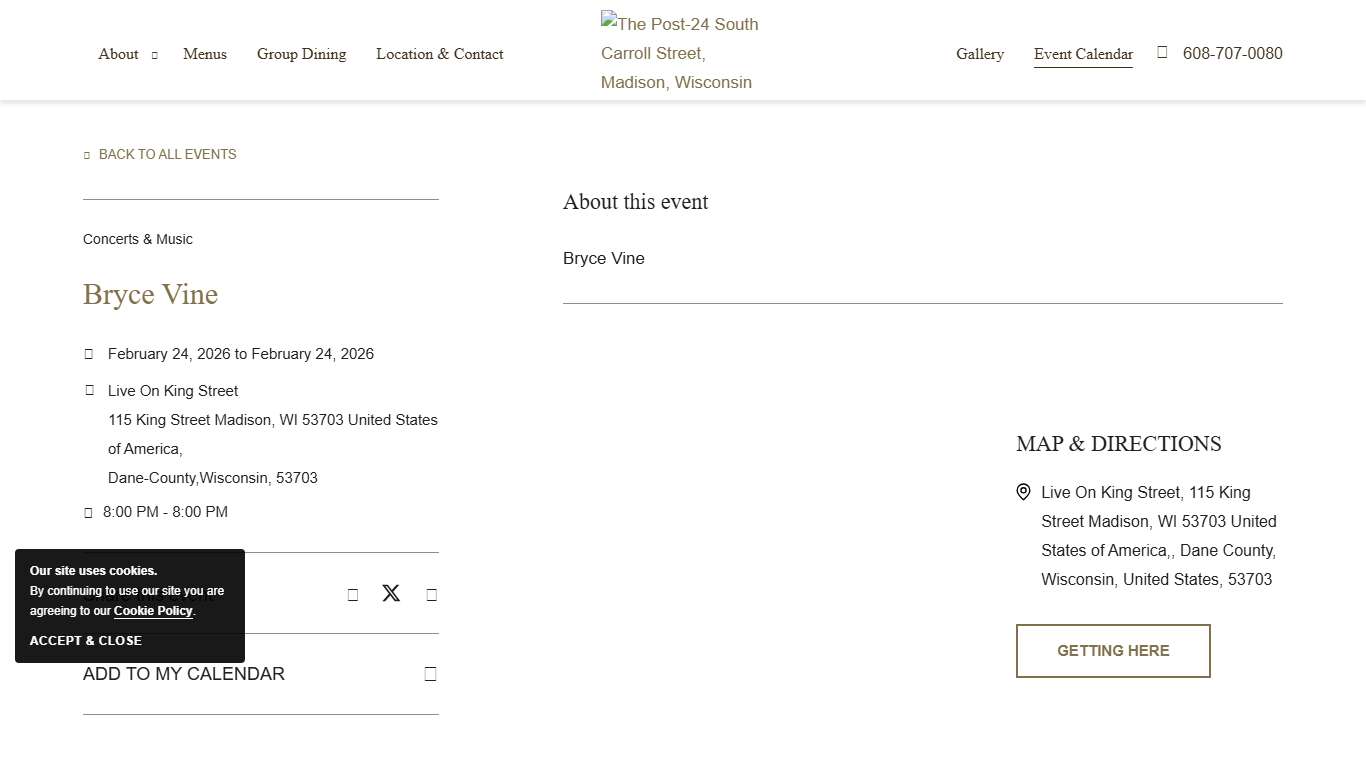Click the back arrow icon beside Back to All Events
Viewport: 1366px width, 768px height.
pos(87,155)
